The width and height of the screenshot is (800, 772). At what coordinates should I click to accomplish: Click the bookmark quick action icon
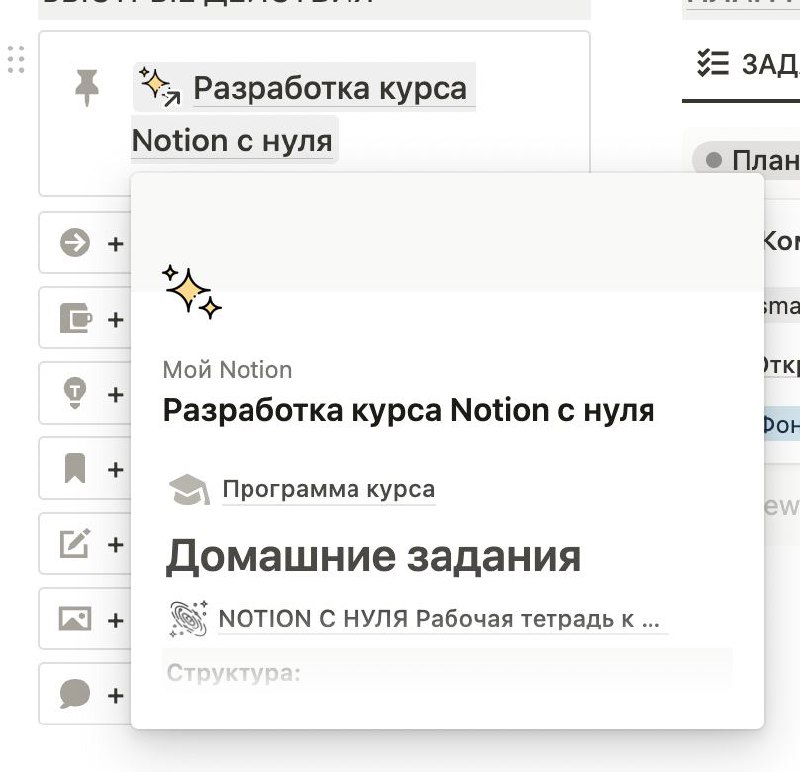(75, 468)
